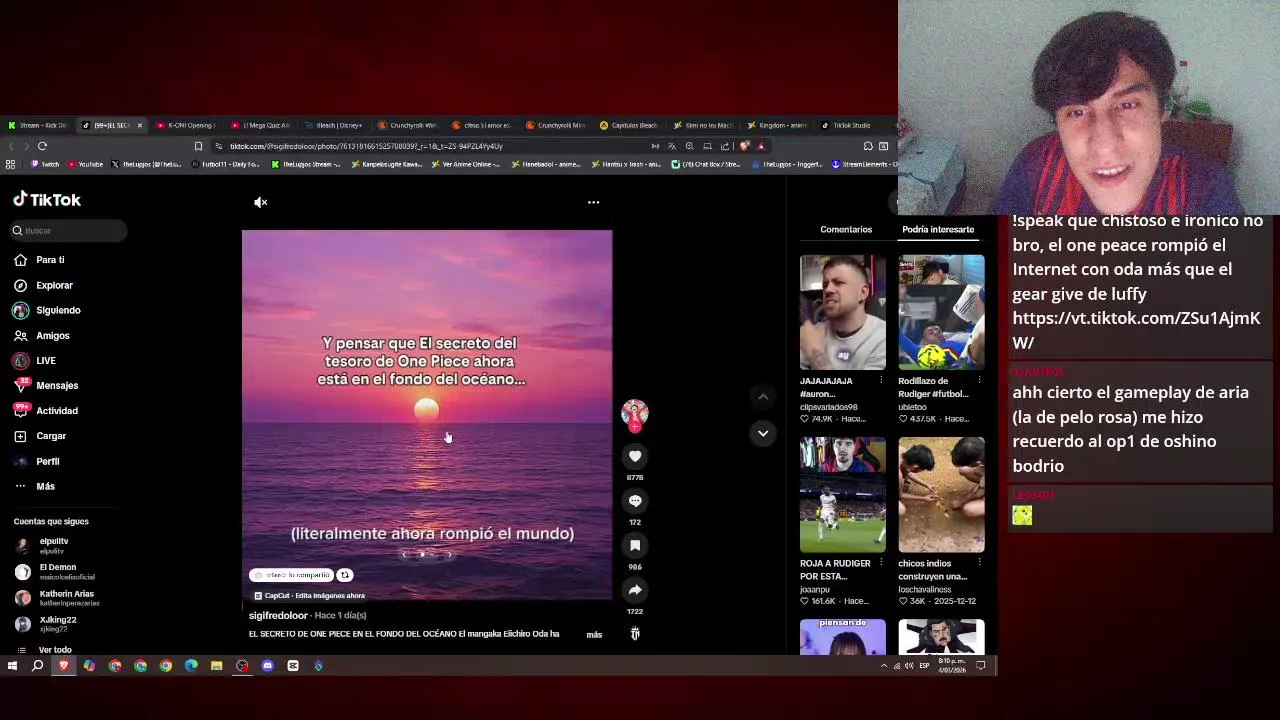Click the TikTok logo
1280x720 pixels.
click(x=47, y=200)
